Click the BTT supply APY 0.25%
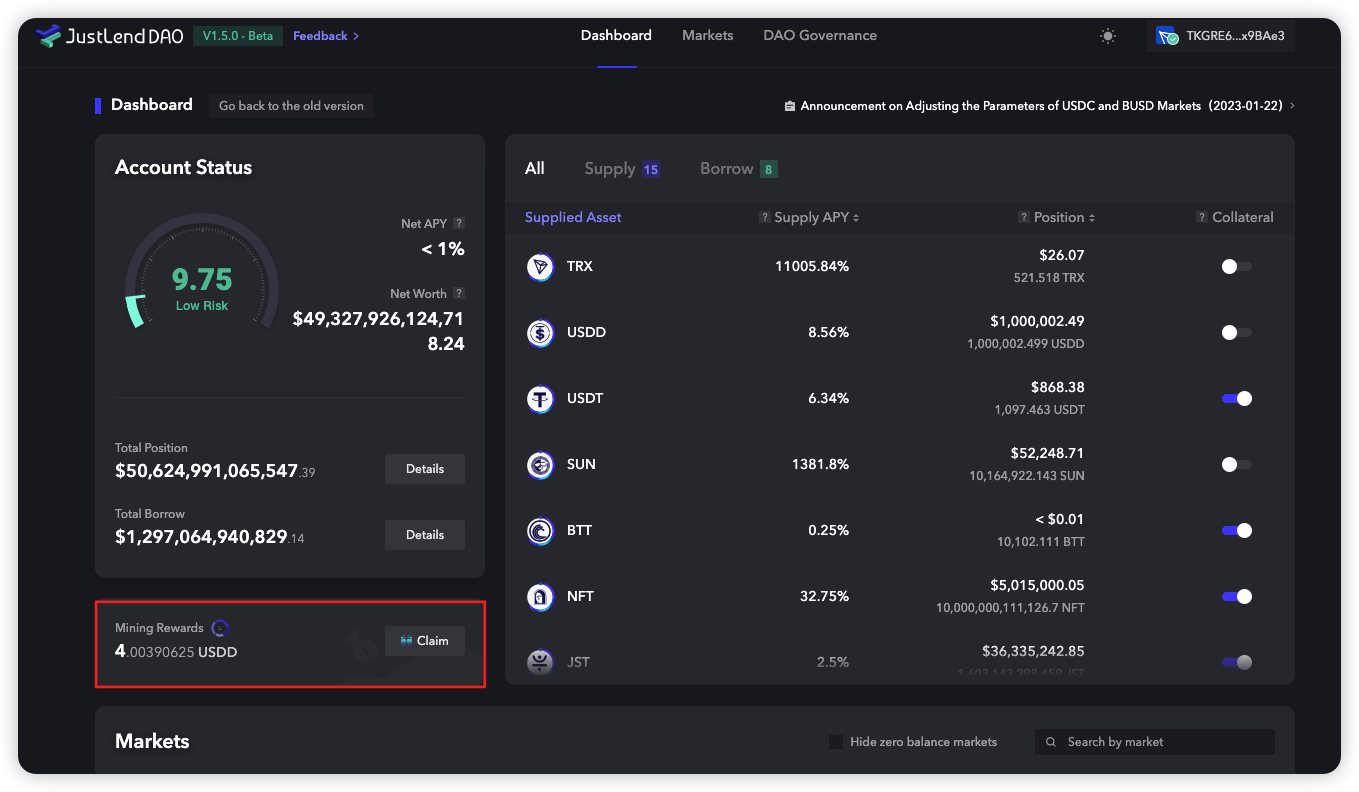The image size is (1359, 792). click(829, 531)
